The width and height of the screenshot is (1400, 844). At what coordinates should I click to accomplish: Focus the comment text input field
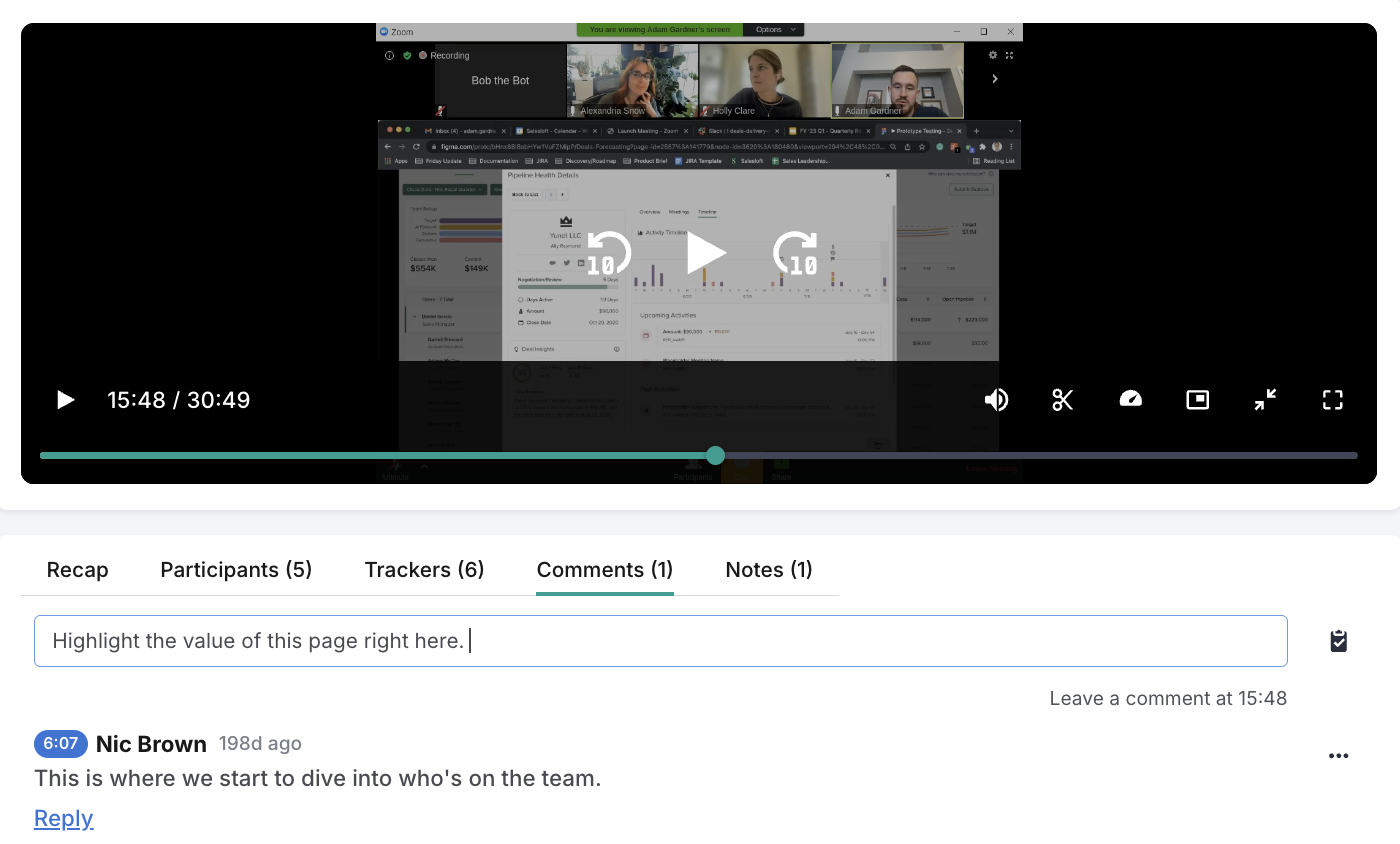pyautogui.click(x=660, y=641)
